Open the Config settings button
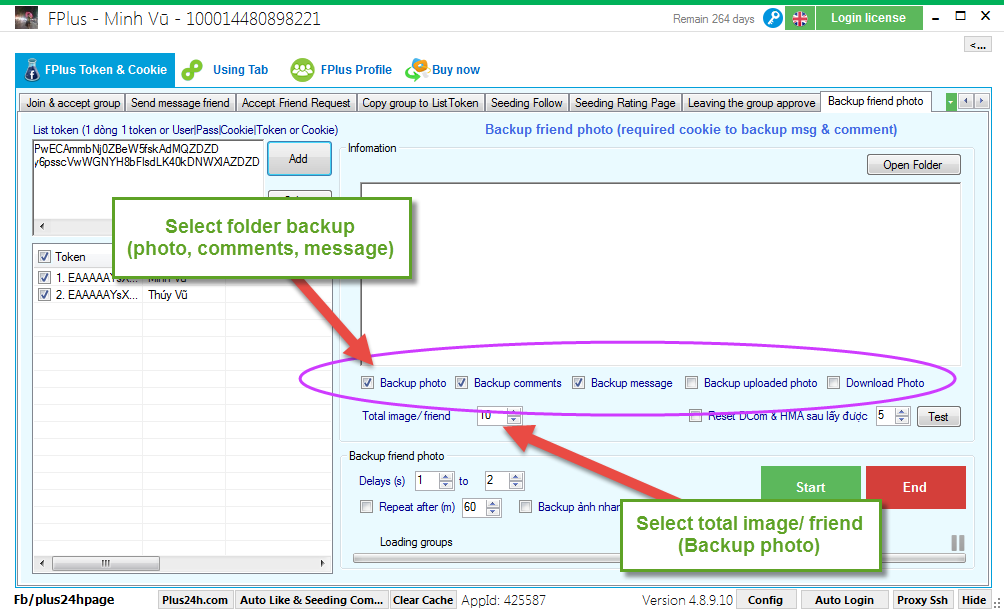1004x612 pixels. pyautogui.click(x=765, y=600)
